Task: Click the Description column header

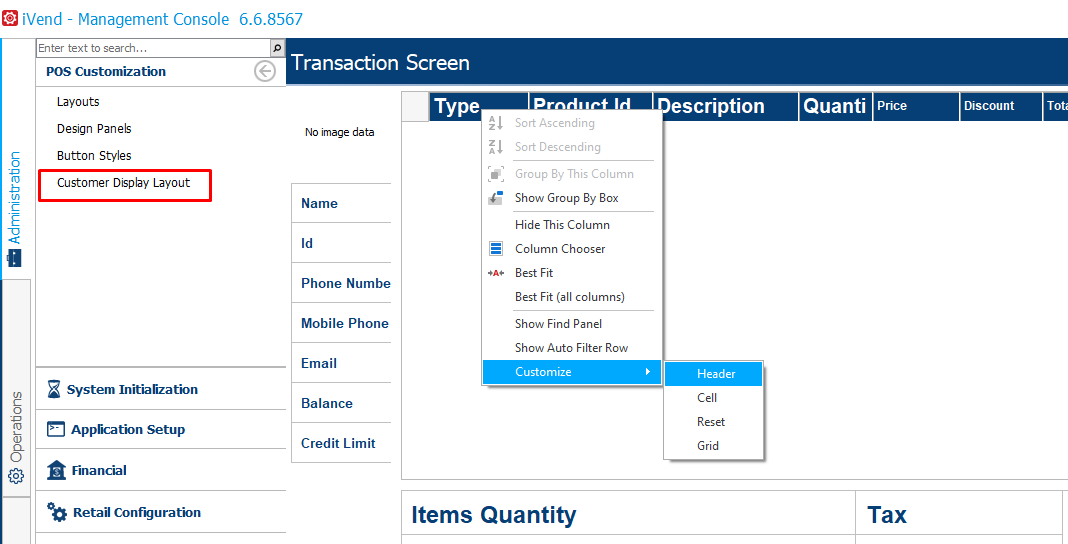Action: tap(725, 106)
